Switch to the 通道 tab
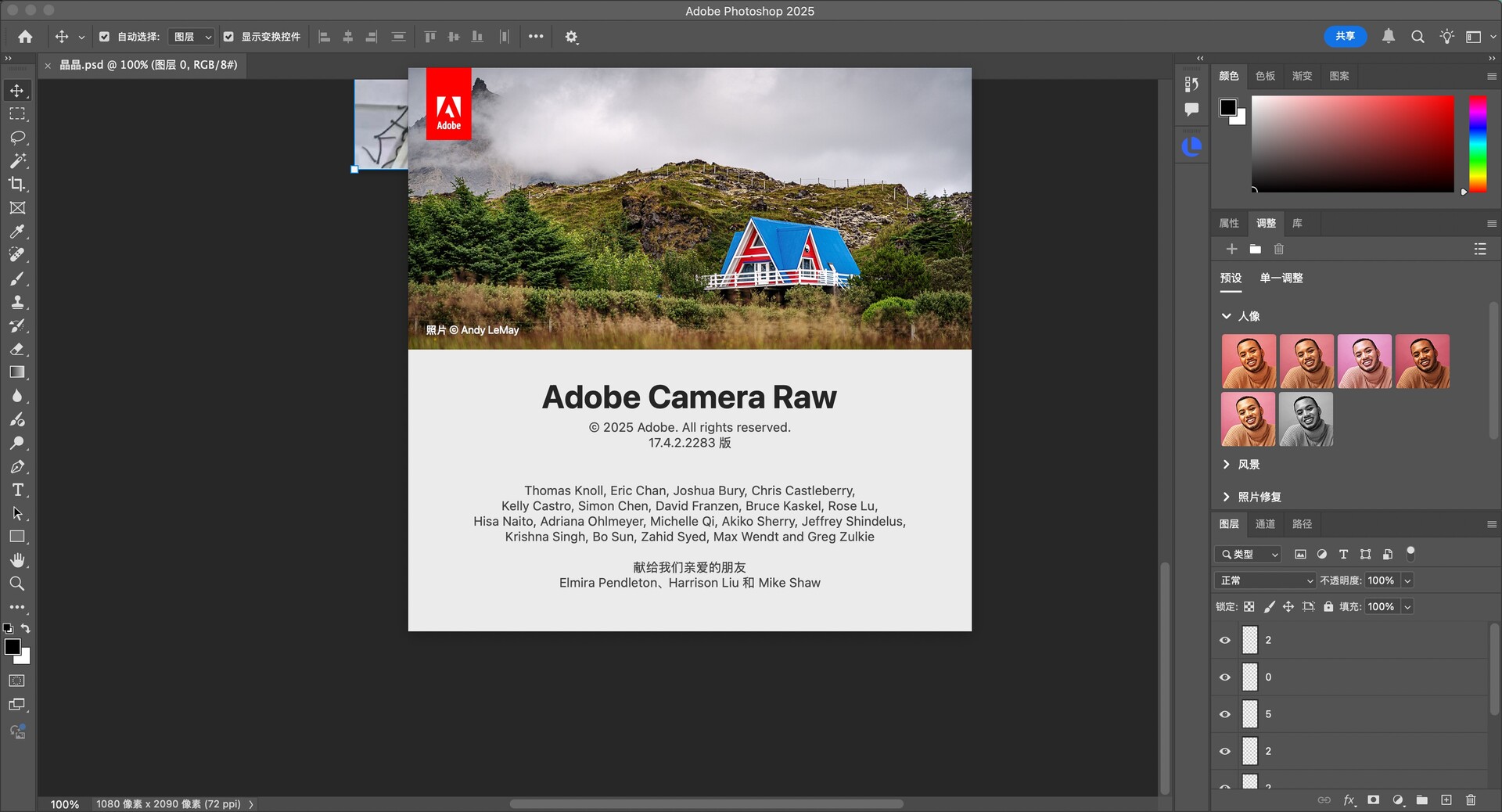The image size is (1502, 812). pyautogui.click(x=1265, y=524)
